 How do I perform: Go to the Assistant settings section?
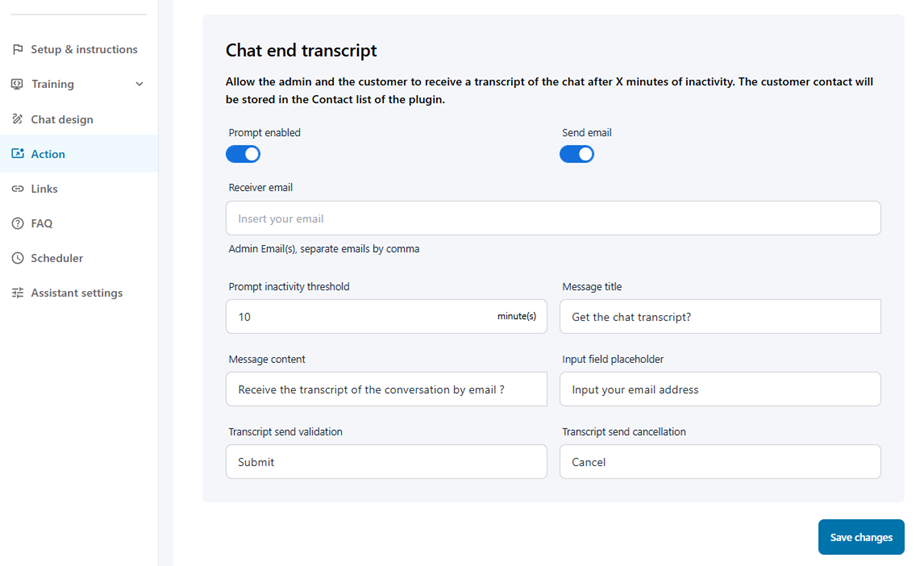(76, 293)
